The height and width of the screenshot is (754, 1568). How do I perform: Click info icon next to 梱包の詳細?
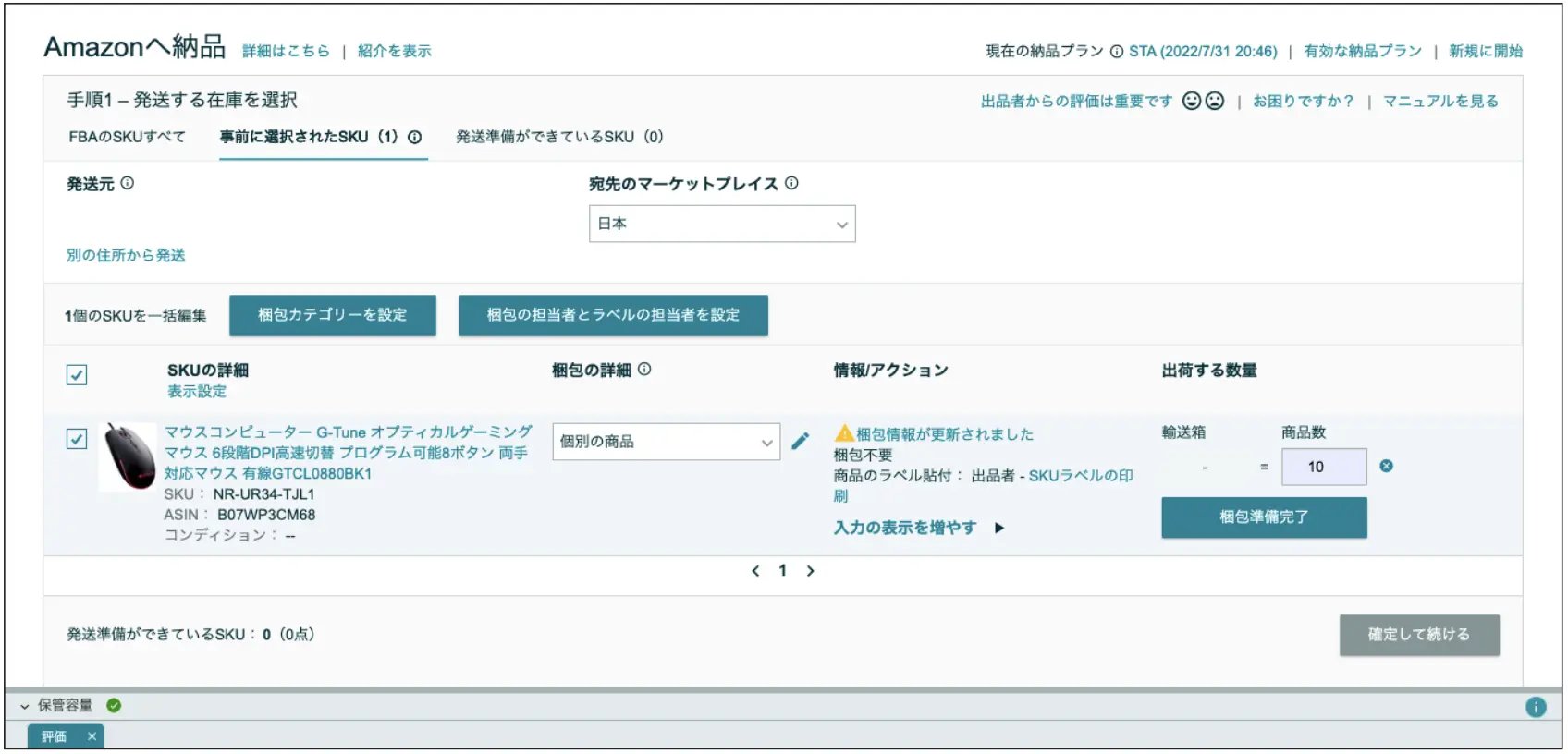644,369
